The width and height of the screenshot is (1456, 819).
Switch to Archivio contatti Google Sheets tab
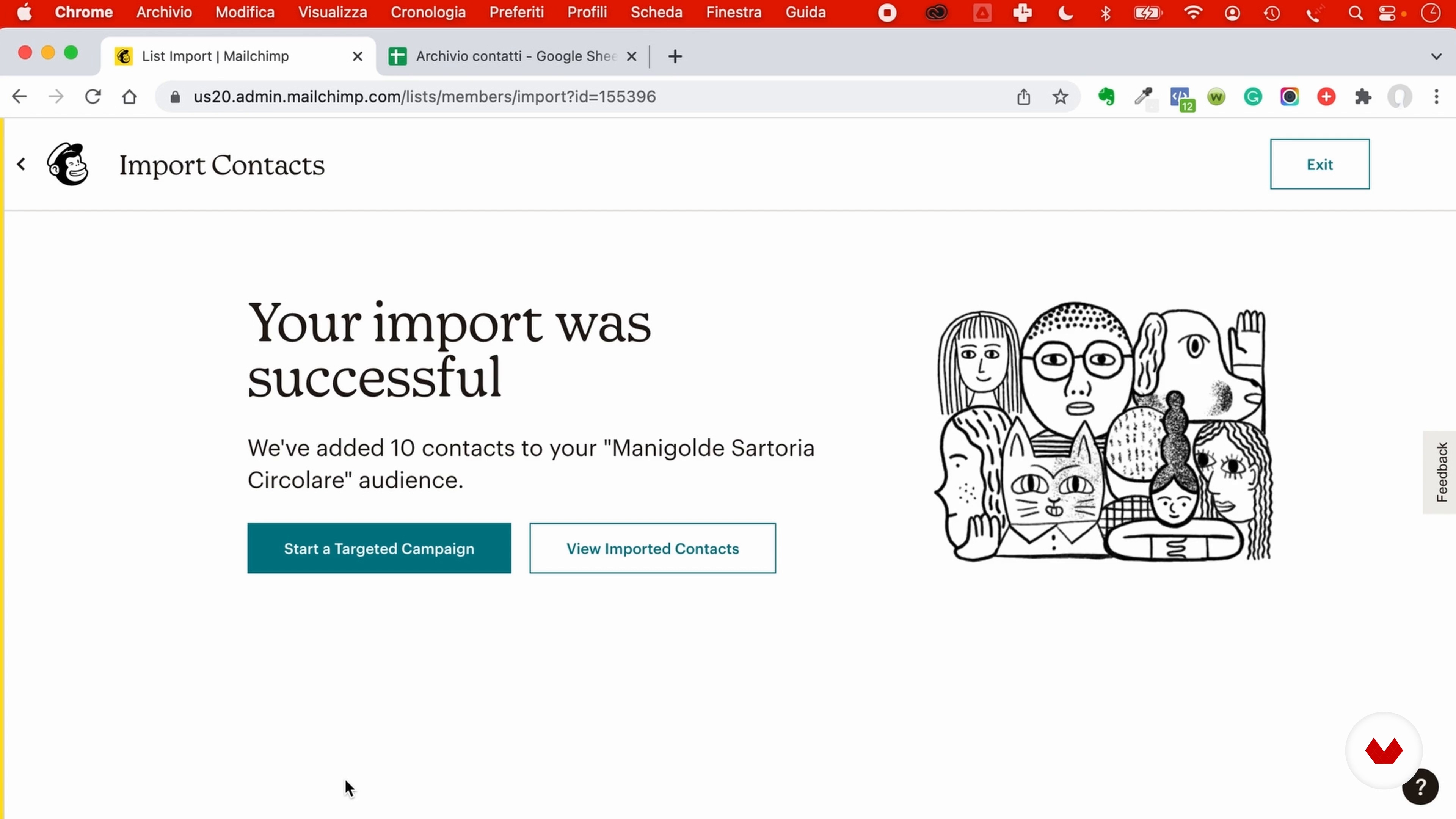[513, 56]
